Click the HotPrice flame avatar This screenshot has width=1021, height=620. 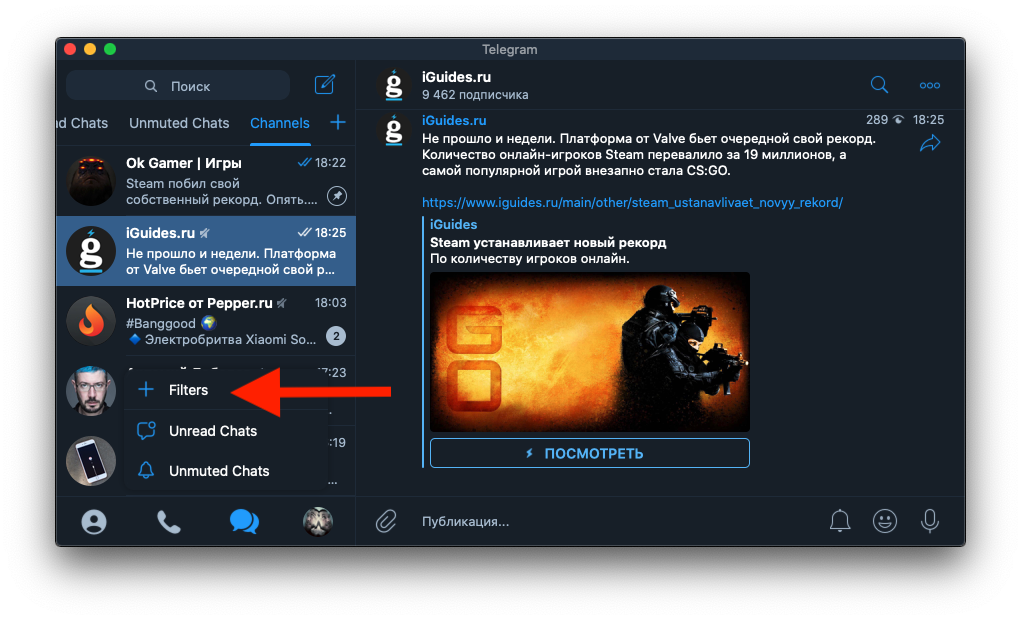click(91, 321)
